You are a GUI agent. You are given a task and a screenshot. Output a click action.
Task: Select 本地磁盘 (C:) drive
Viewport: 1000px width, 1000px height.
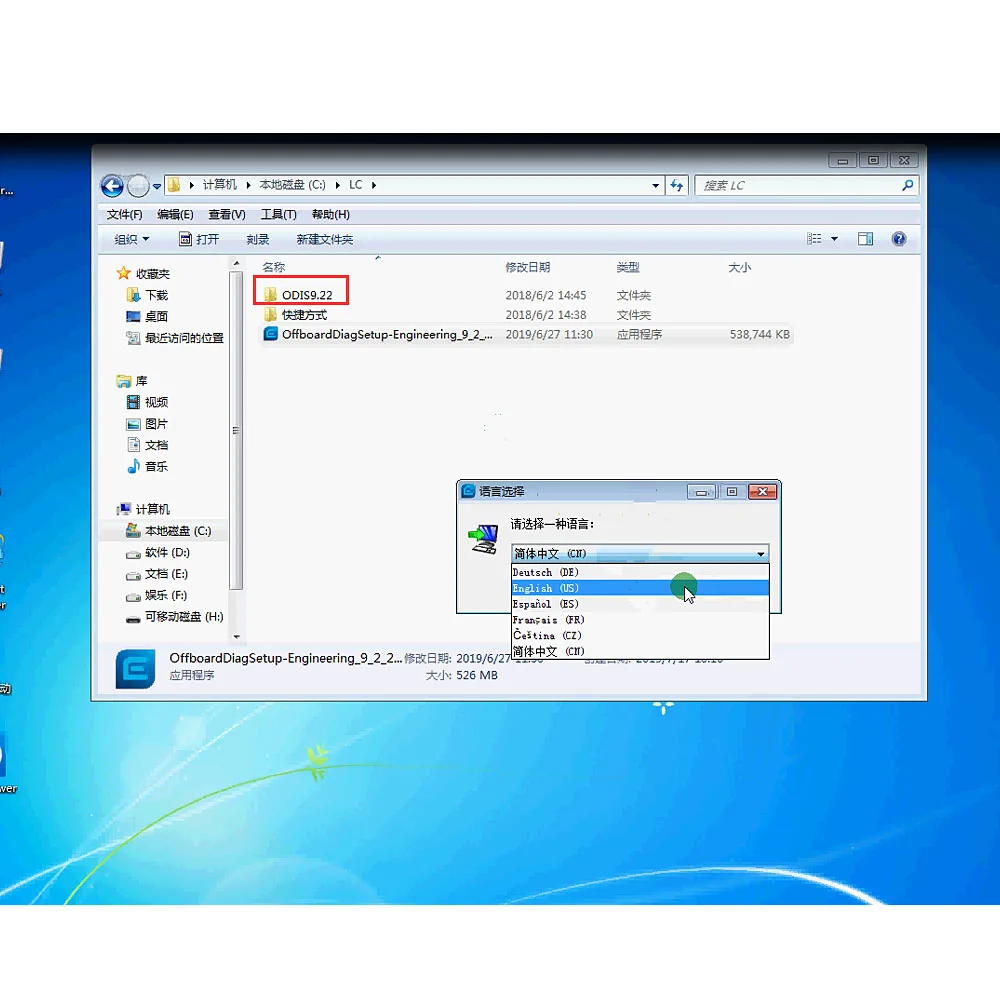169,531
